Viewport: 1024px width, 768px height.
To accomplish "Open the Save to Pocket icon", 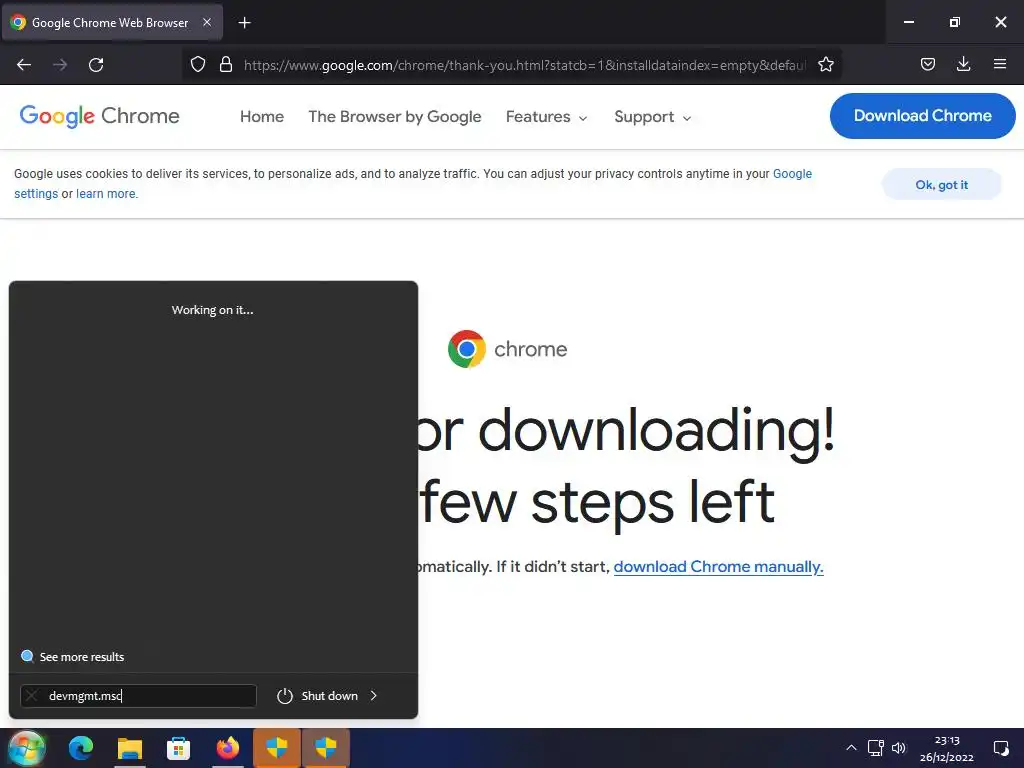I will (927, 64).
